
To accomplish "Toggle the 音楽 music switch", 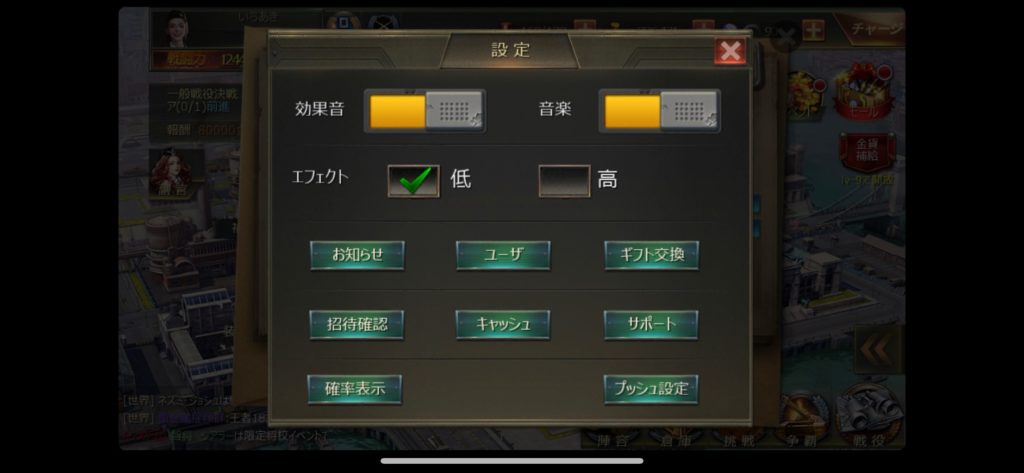I will pyautogui.click(x=660, y=111).
